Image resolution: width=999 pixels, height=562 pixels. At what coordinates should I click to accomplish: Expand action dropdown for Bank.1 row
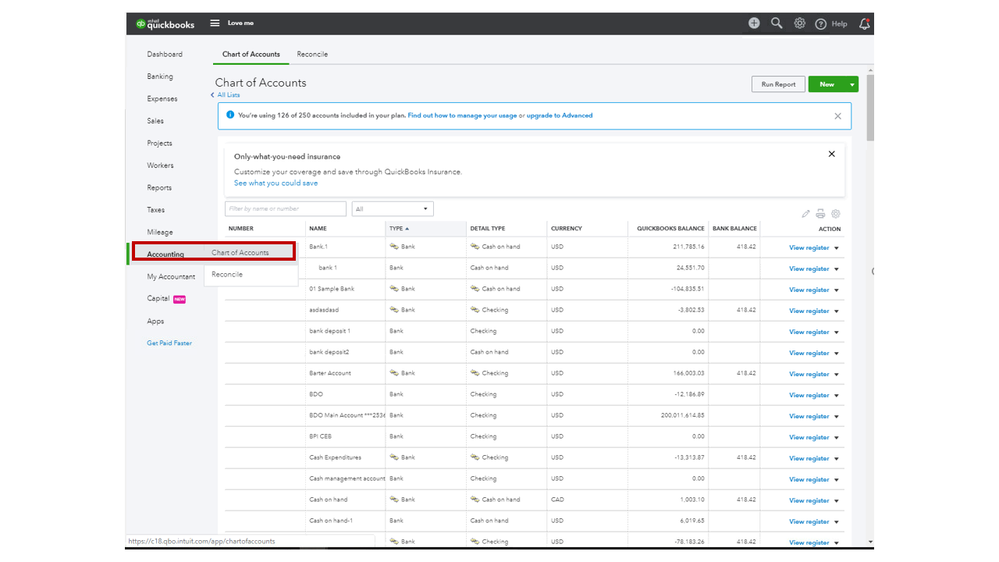(x=837, y=248)
